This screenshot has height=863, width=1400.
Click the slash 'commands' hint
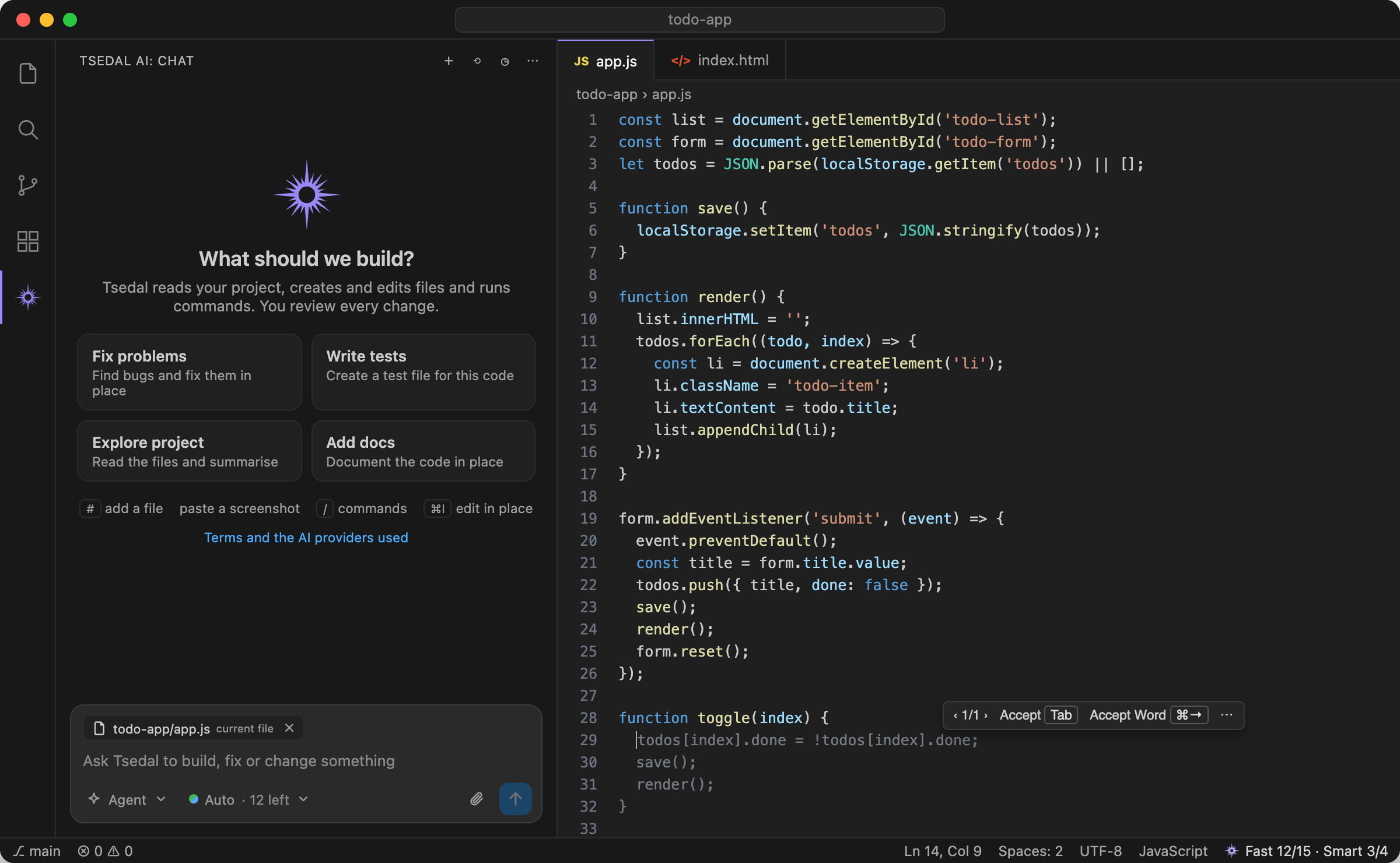[362, 508]
